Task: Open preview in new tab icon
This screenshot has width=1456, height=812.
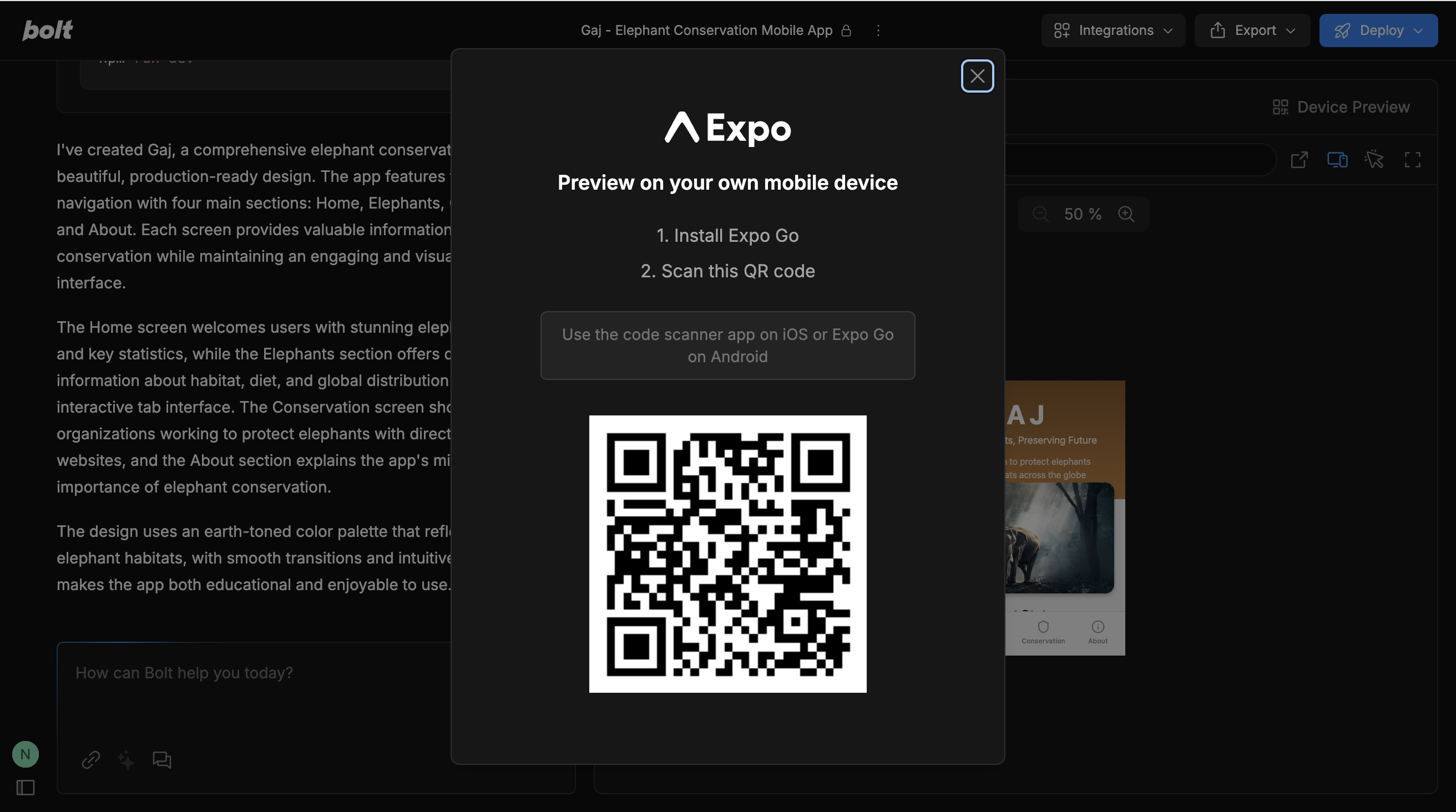Action: point(1299,160)
